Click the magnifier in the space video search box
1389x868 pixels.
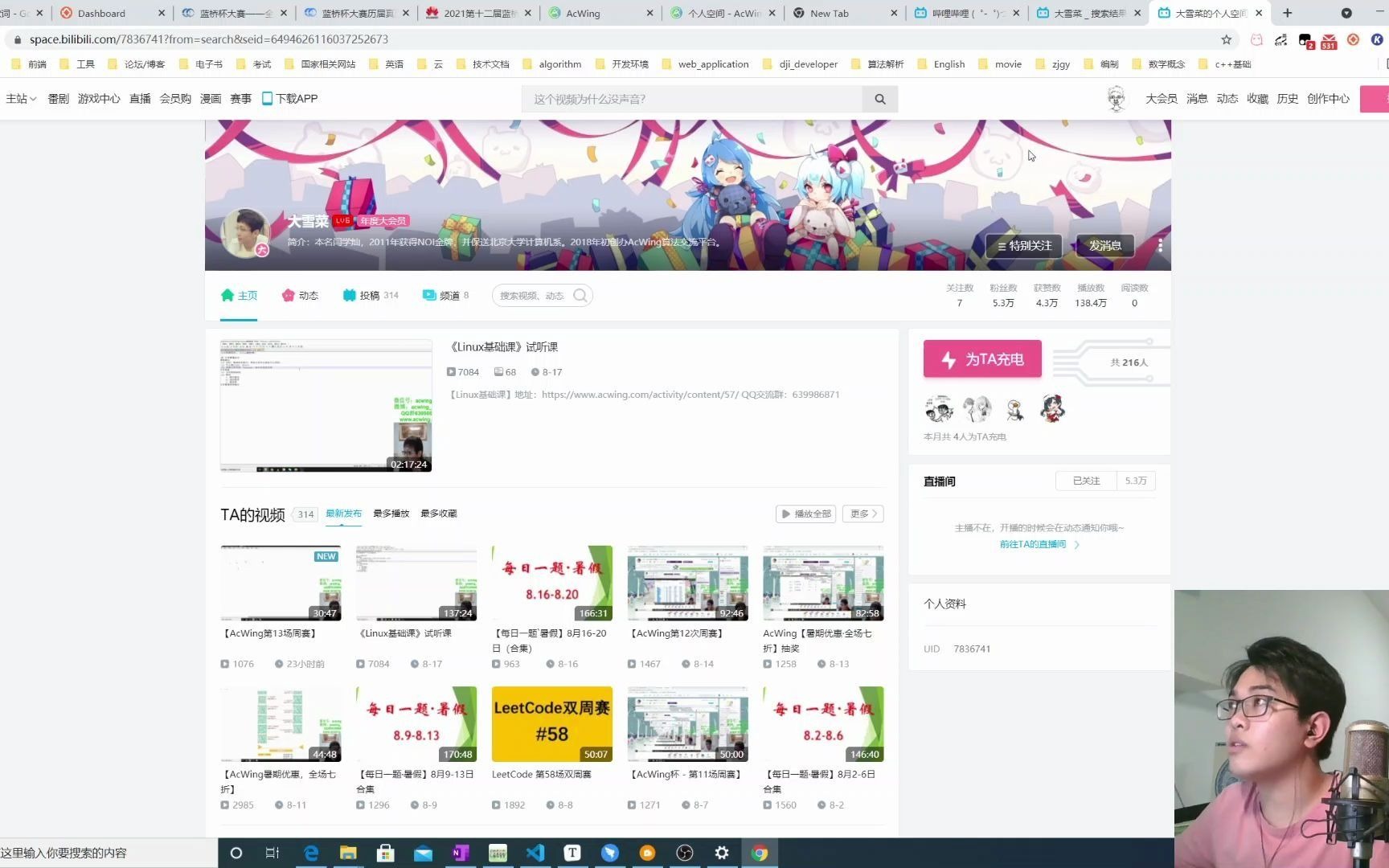580,296
